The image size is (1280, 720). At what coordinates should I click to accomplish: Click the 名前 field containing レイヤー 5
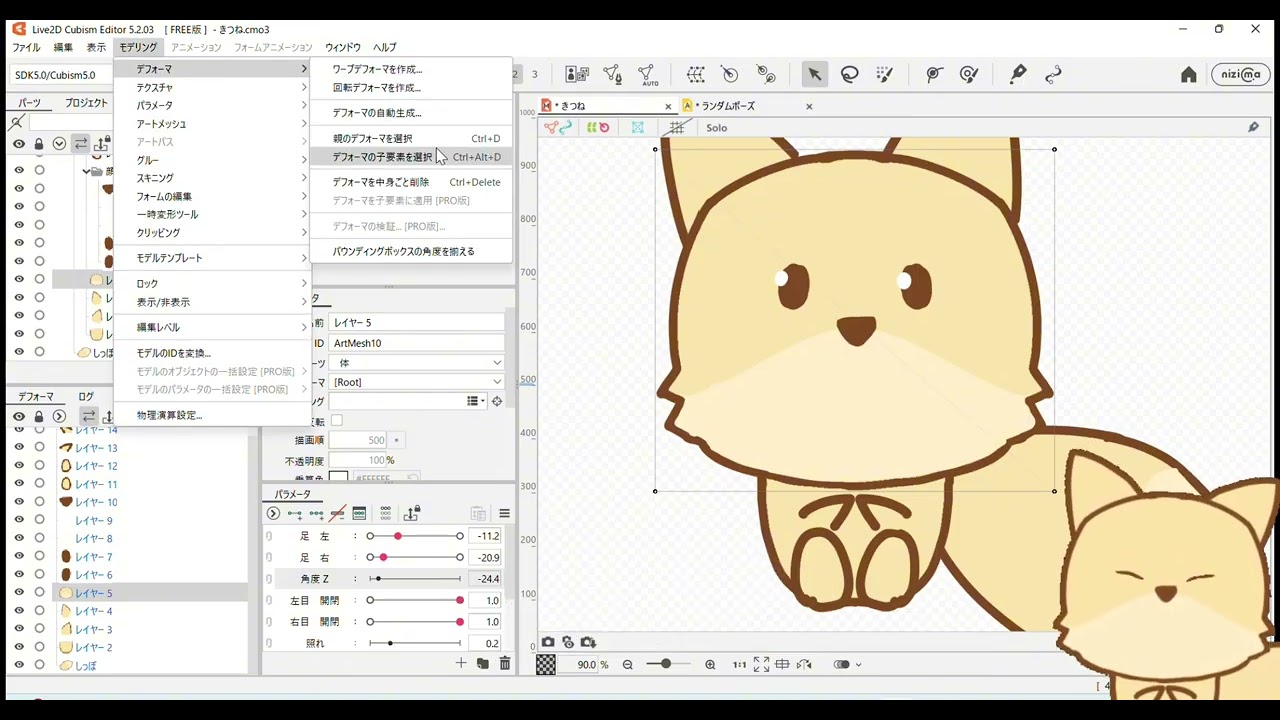[x=416, y=323]
